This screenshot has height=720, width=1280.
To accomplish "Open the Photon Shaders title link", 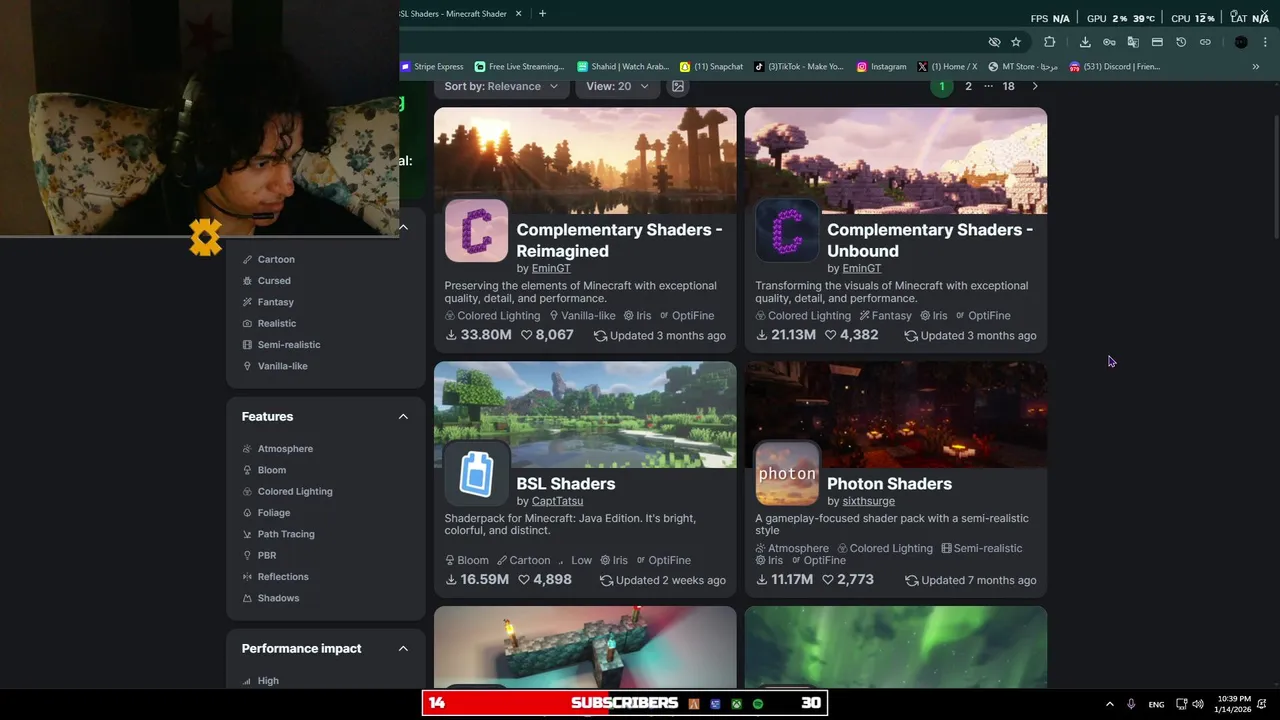I will (889, 484).
